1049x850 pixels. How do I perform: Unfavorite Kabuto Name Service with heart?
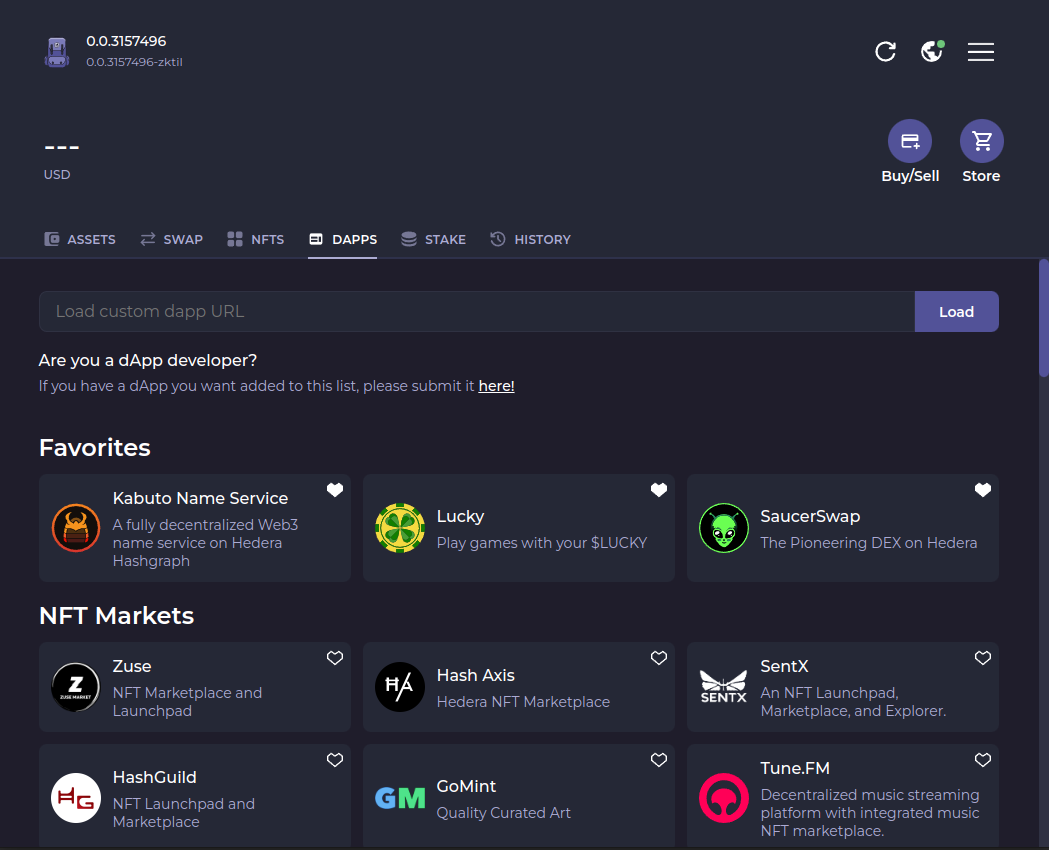[335, 490]
